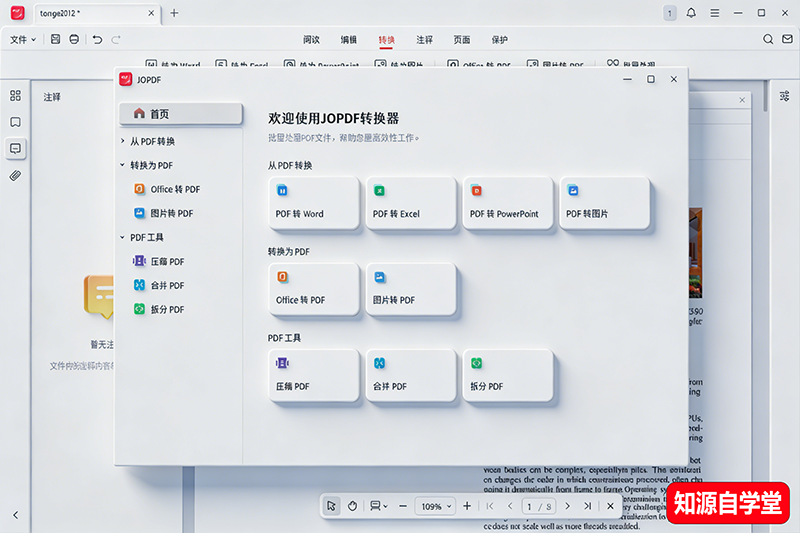Open the 合并 PDF card
The height and width of the screenshot is (533, 800).
click(411, 375)
